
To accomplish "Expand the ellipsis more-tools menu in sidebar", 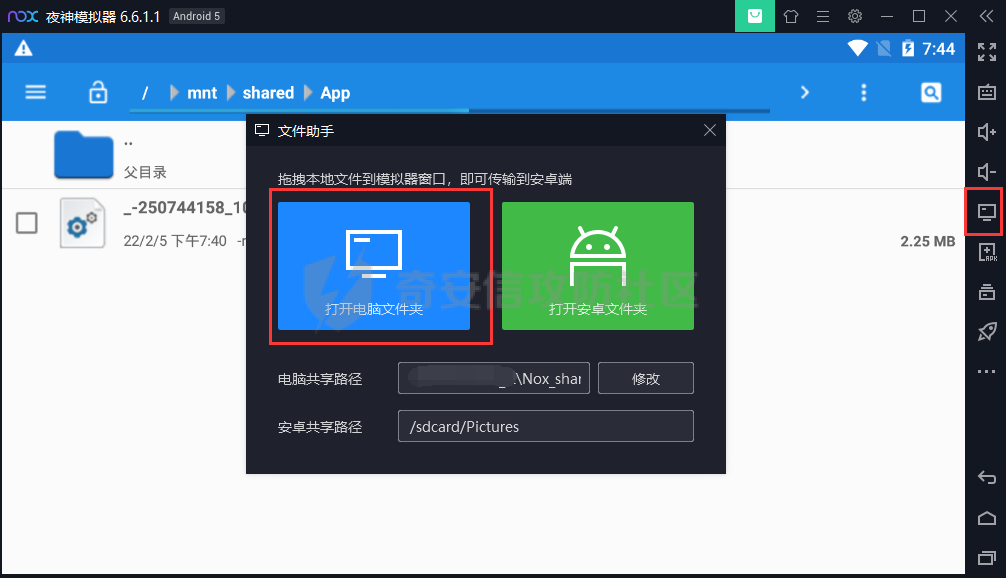I will (986, 371).
